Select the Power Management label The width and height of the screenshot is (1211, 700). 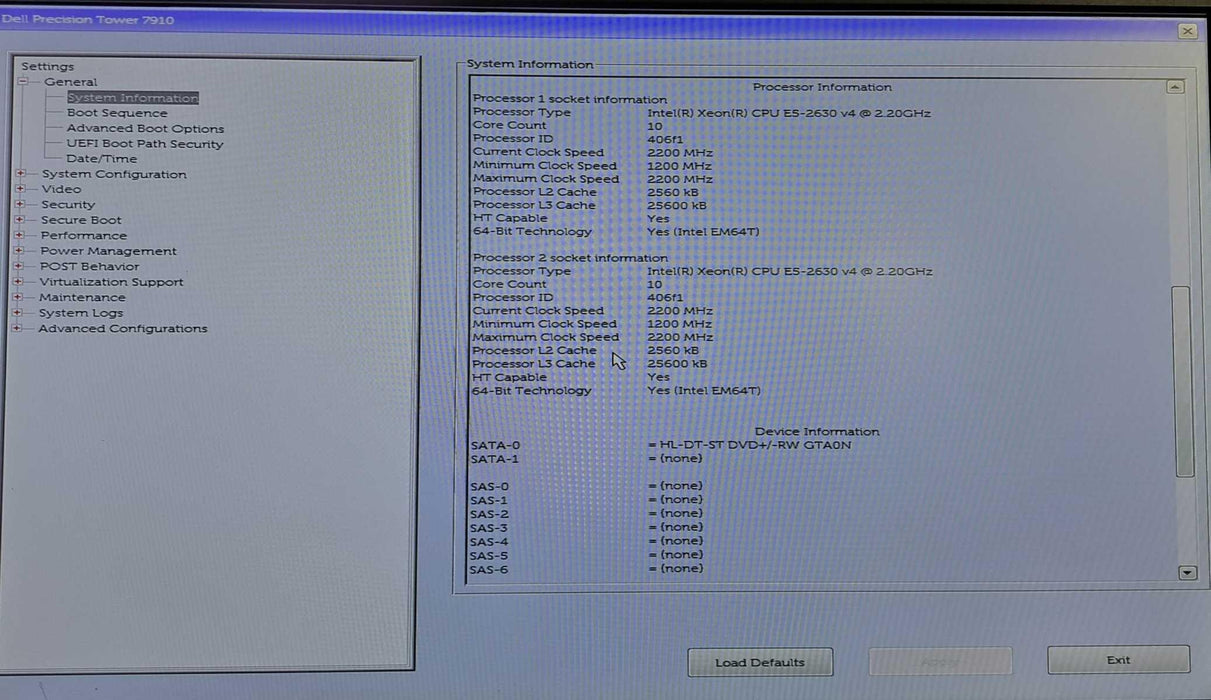tap(108, 251)
